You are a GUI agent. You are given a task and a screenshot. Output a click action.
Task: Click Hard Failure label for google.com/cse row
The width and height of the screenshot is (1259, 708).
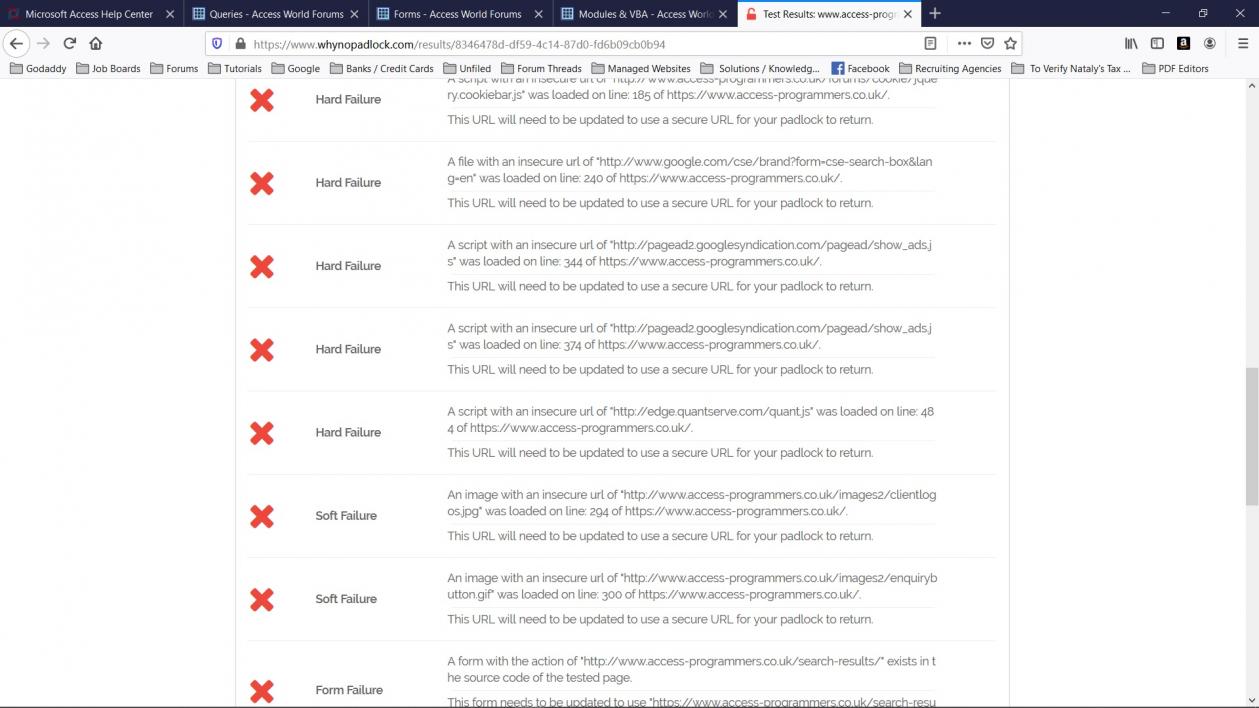pyautogui.click(x=348, y=183)
